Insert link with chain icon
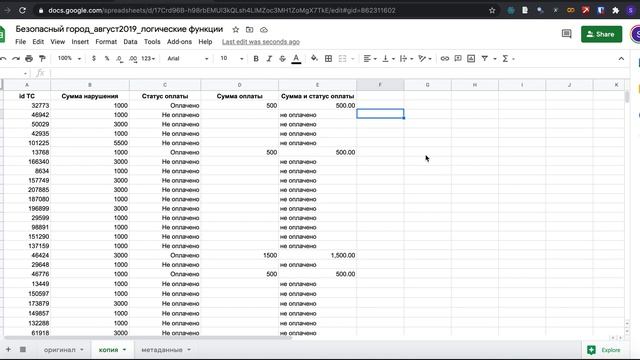Viewport: 640px width, 360px height. pos(444,59)
